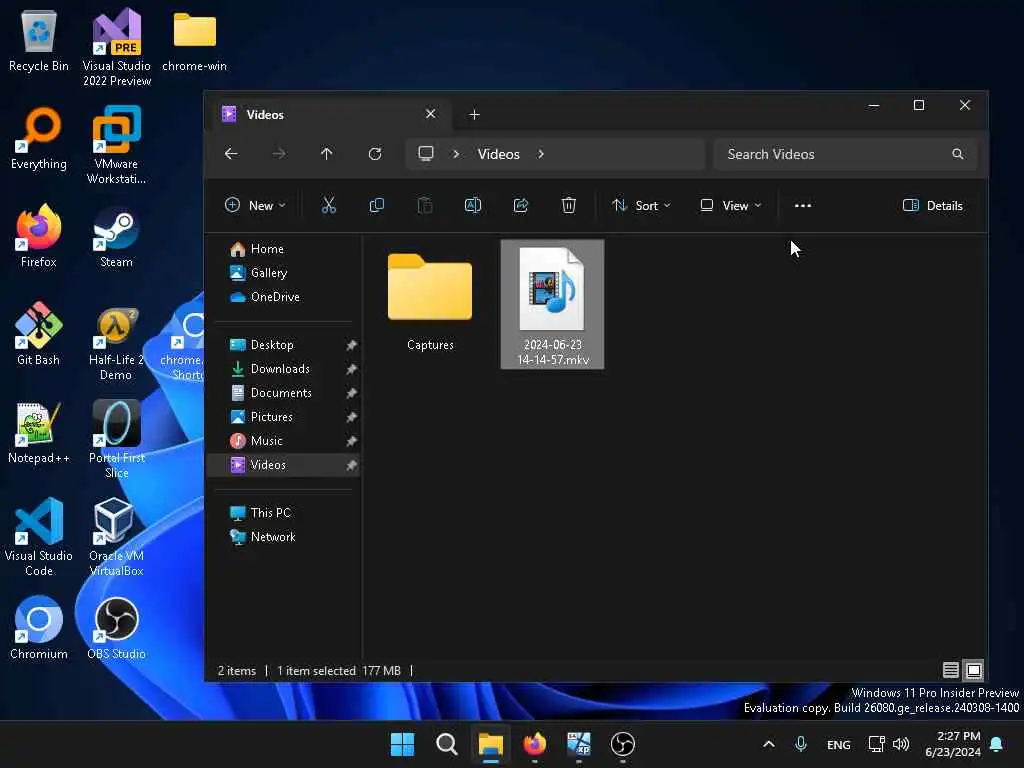
Task: Click the Rename icon
Action: point(473,206)
